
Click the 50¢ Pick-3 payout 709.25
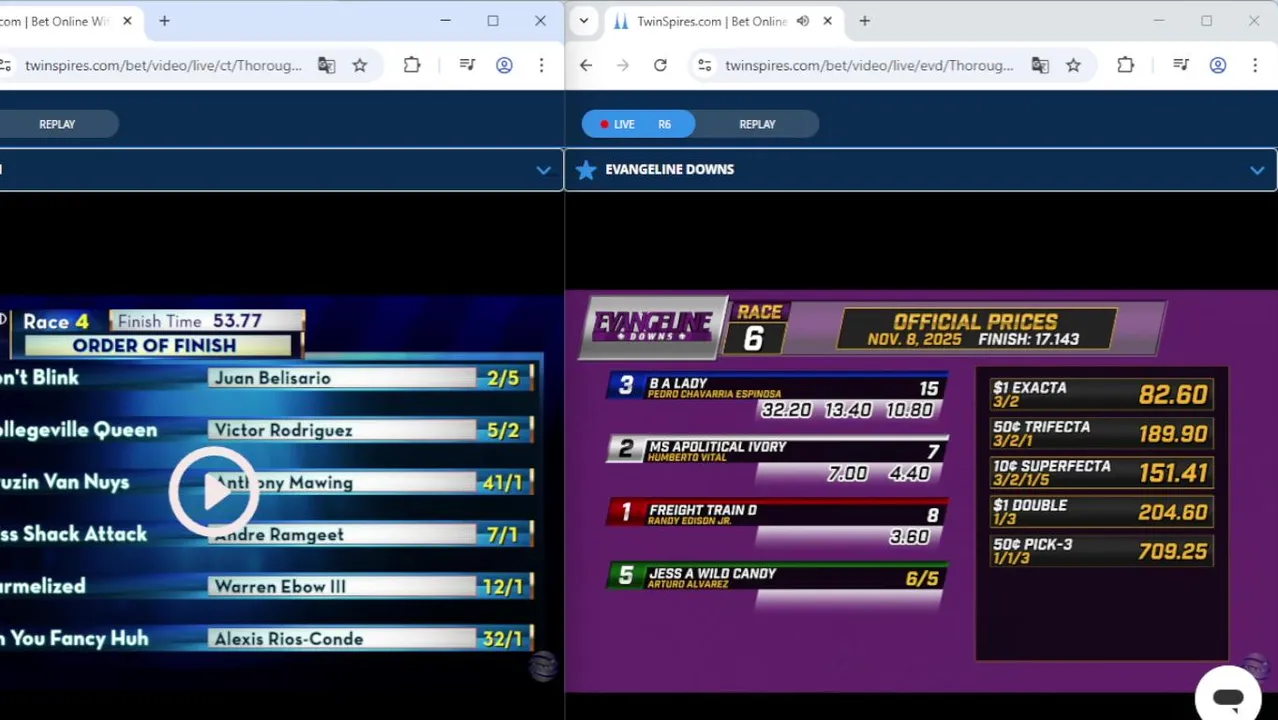point(1173,551)
